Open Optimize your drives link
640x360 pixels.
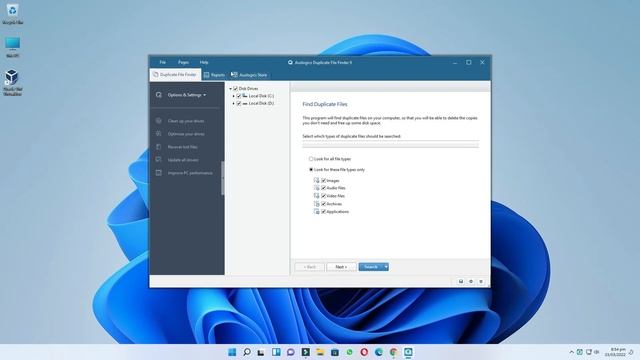186,134
